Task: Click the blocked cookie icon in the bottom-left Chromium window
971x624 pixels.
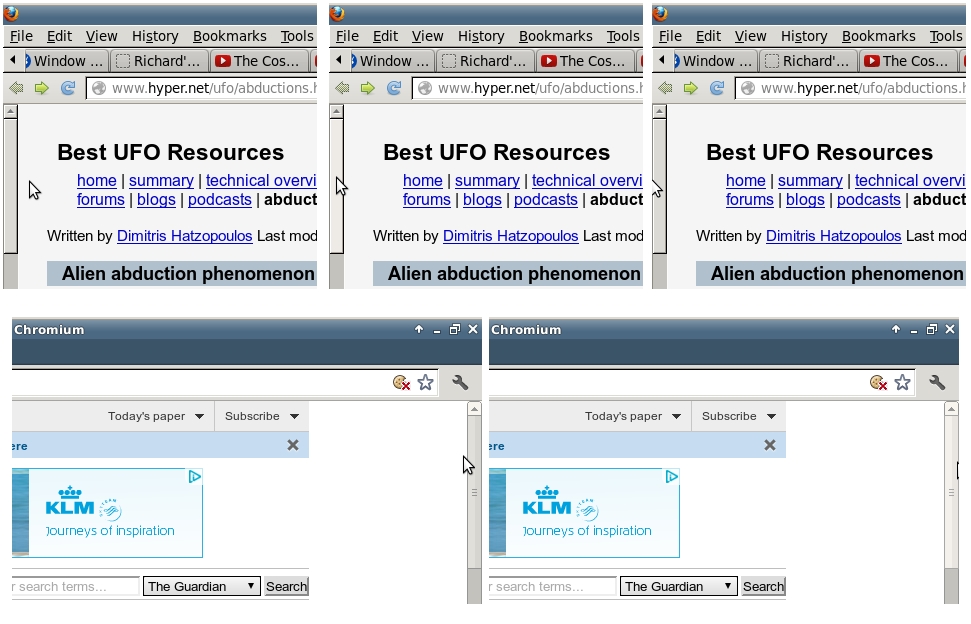Action: coord(402,382)
